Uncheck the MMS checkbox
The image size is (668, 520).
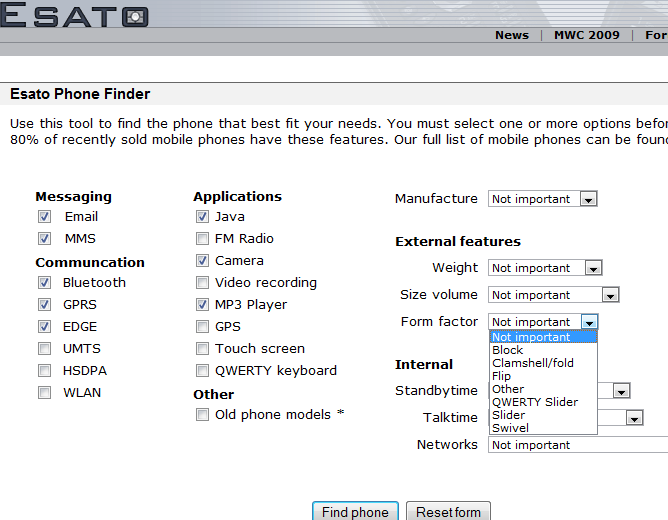click(44, 238)
